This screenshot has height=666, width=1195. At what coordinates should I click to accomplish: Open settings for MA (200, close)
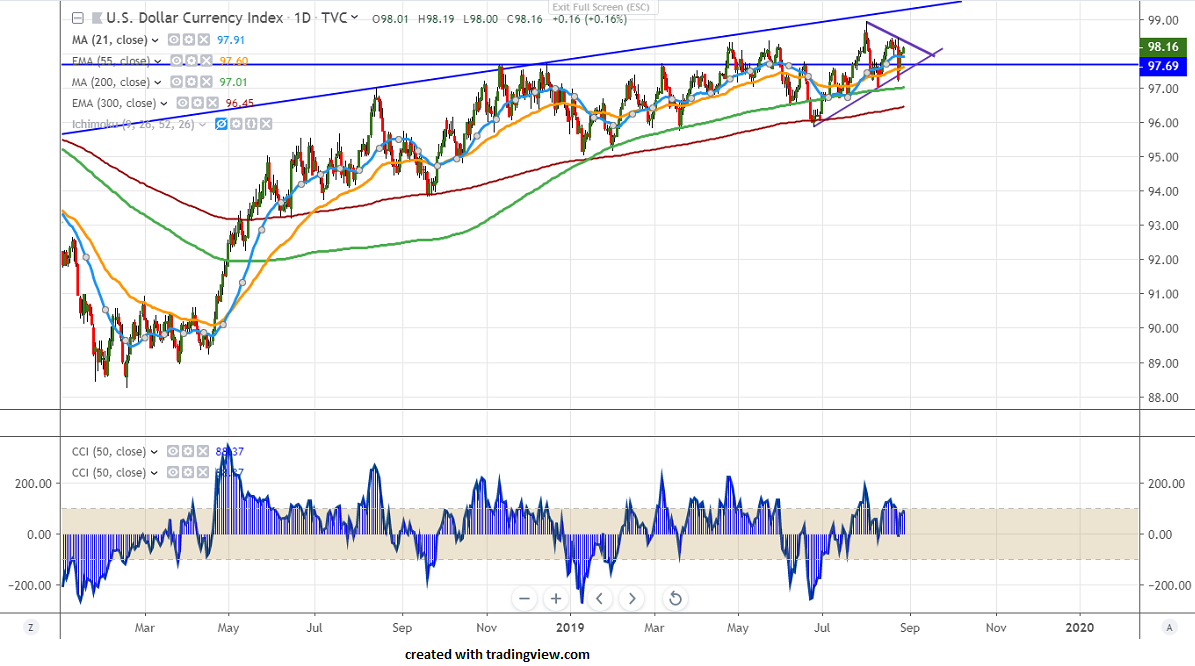[190, 82]
